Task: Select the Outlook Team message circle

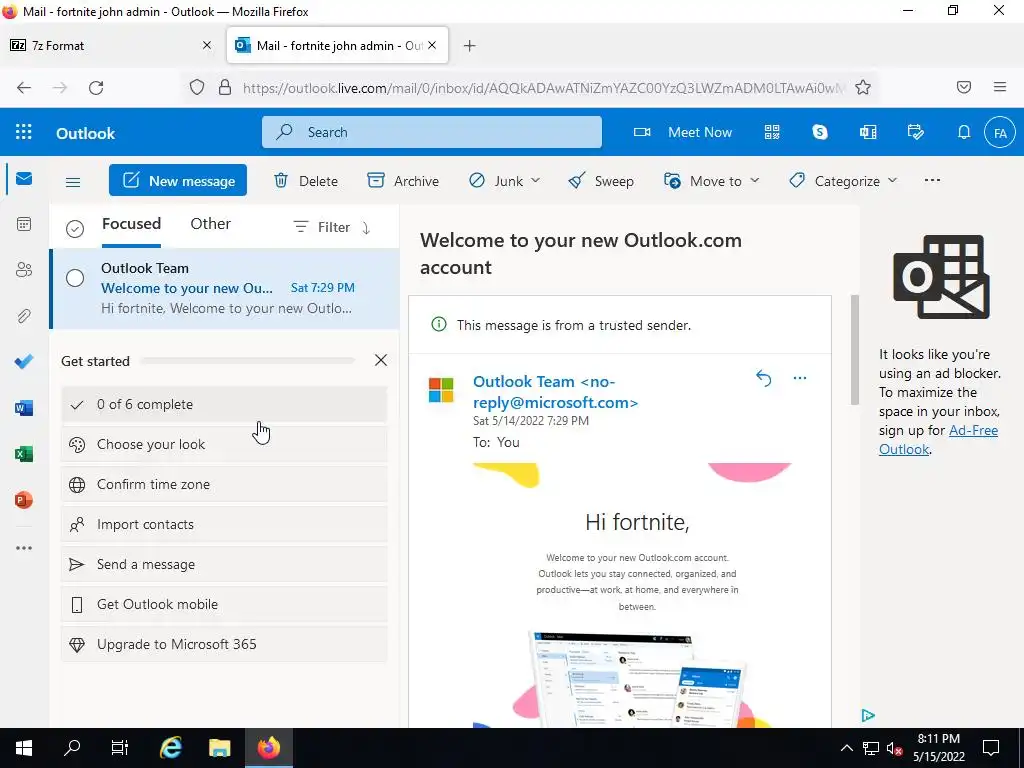Action: [x=75, y=278]
